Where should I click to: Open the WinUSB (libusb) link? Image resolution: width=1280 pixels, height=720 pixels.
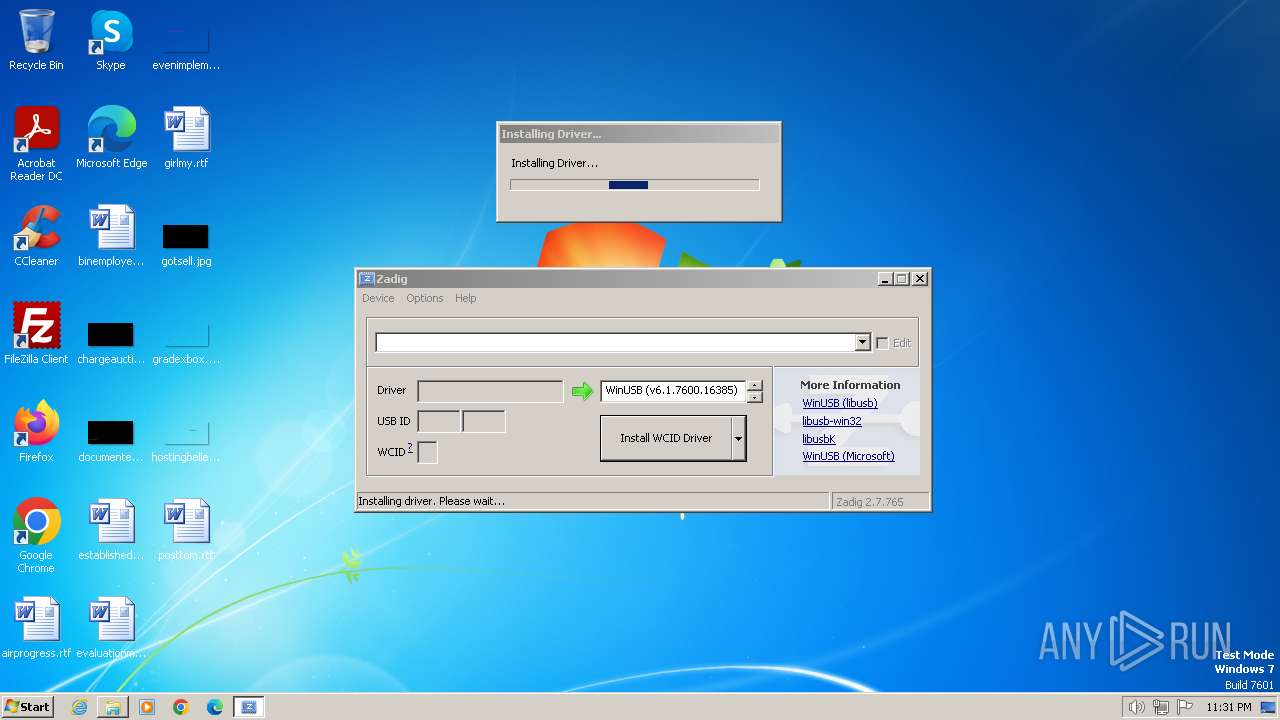(840, 403)
